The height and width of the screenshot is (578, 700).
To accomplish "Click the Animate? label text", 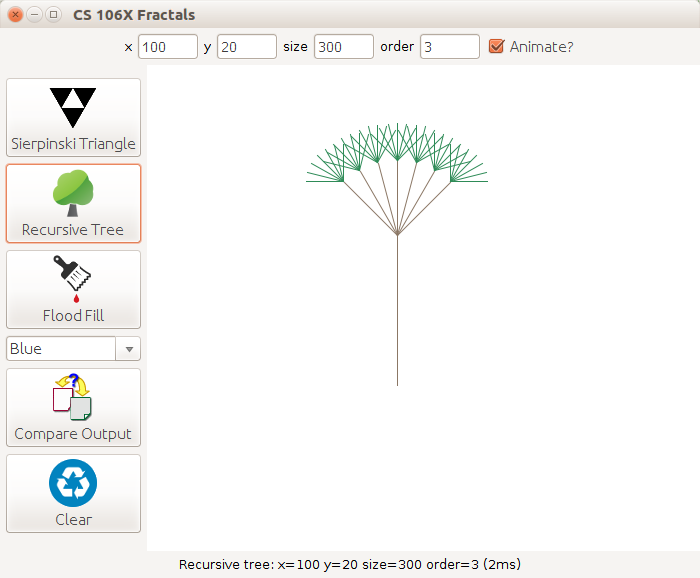I will (541, 46).
